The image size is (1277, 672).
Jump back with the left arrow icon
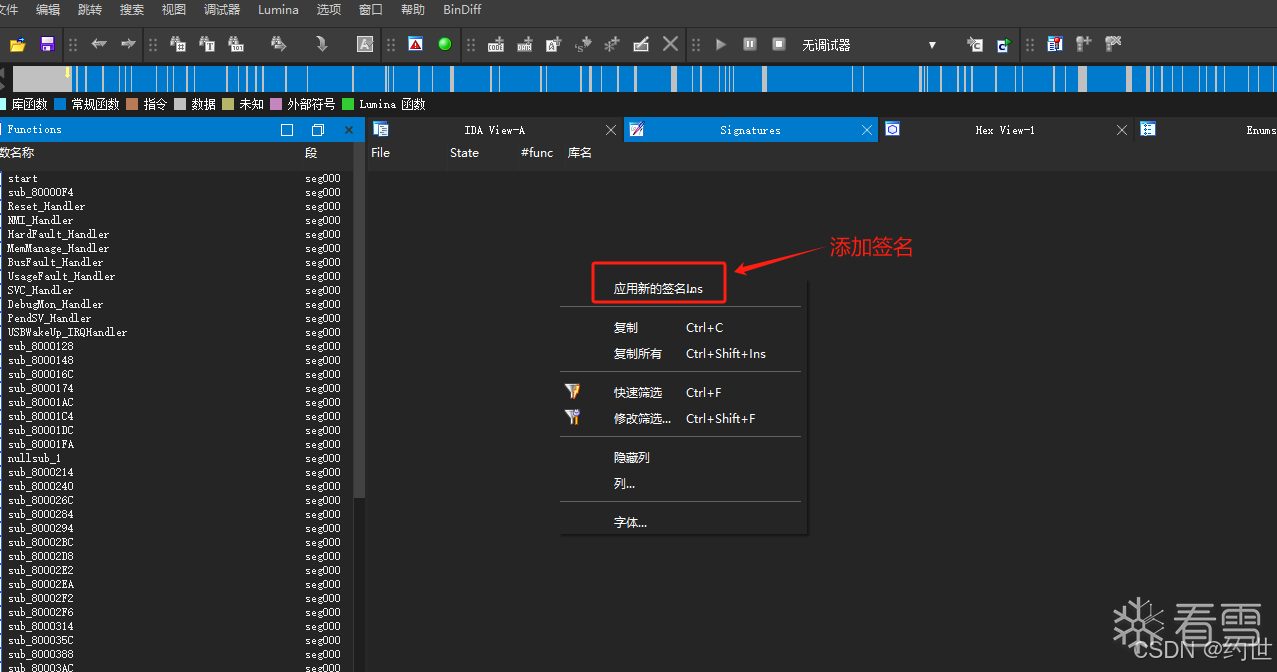pyautogui.click(x=99, y=44)
